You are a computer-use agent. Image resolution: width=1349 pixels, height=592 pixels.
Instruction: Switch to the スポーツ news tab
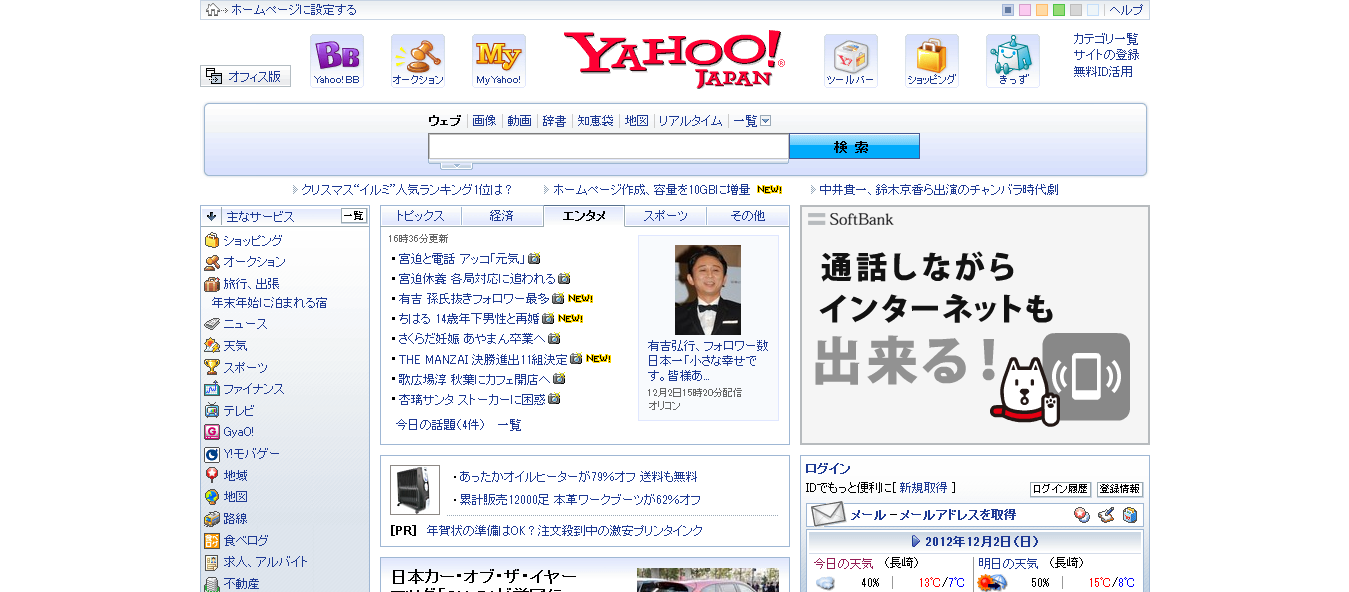(666, 216)
